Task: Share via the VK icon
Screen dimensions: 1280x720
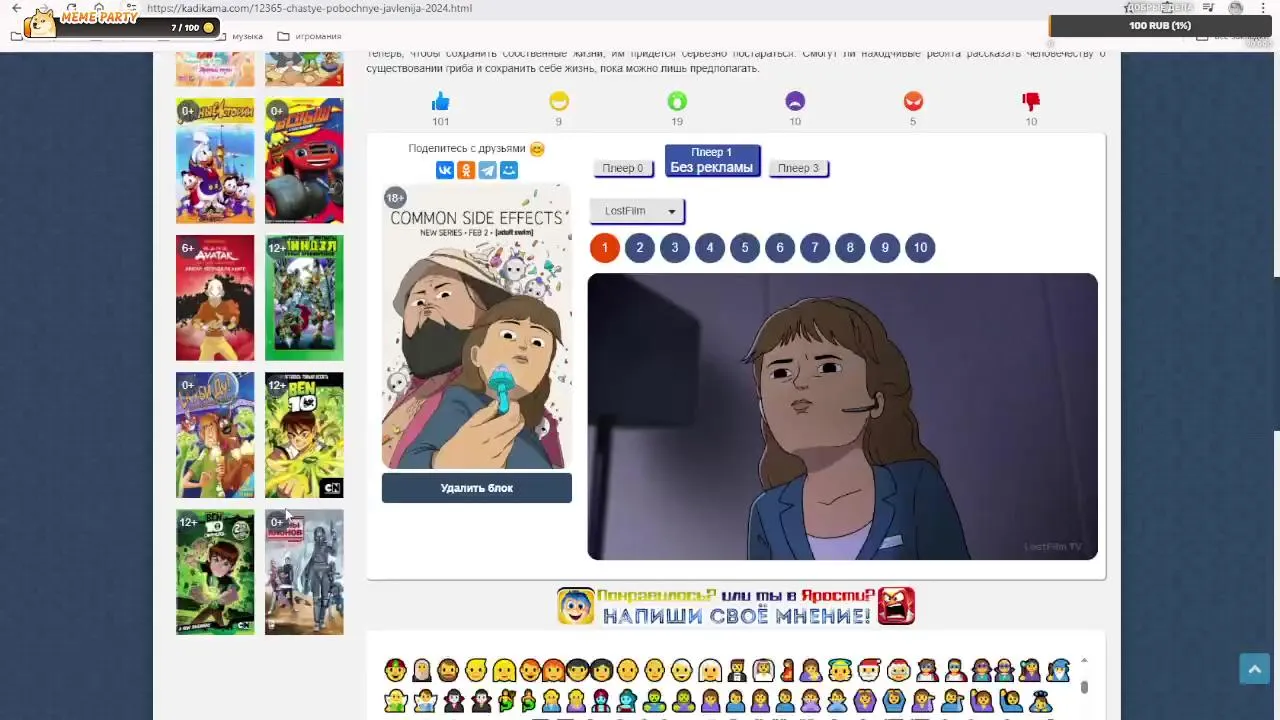Action: (x=445, y=170)
